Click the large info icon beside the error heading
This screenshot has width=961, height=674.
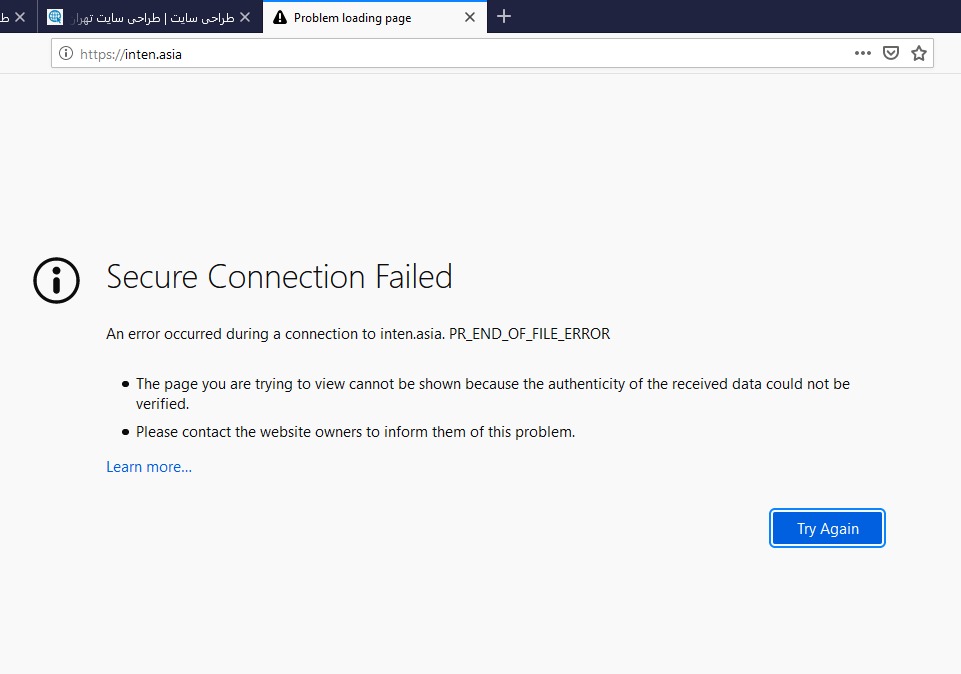pos(56,278)
